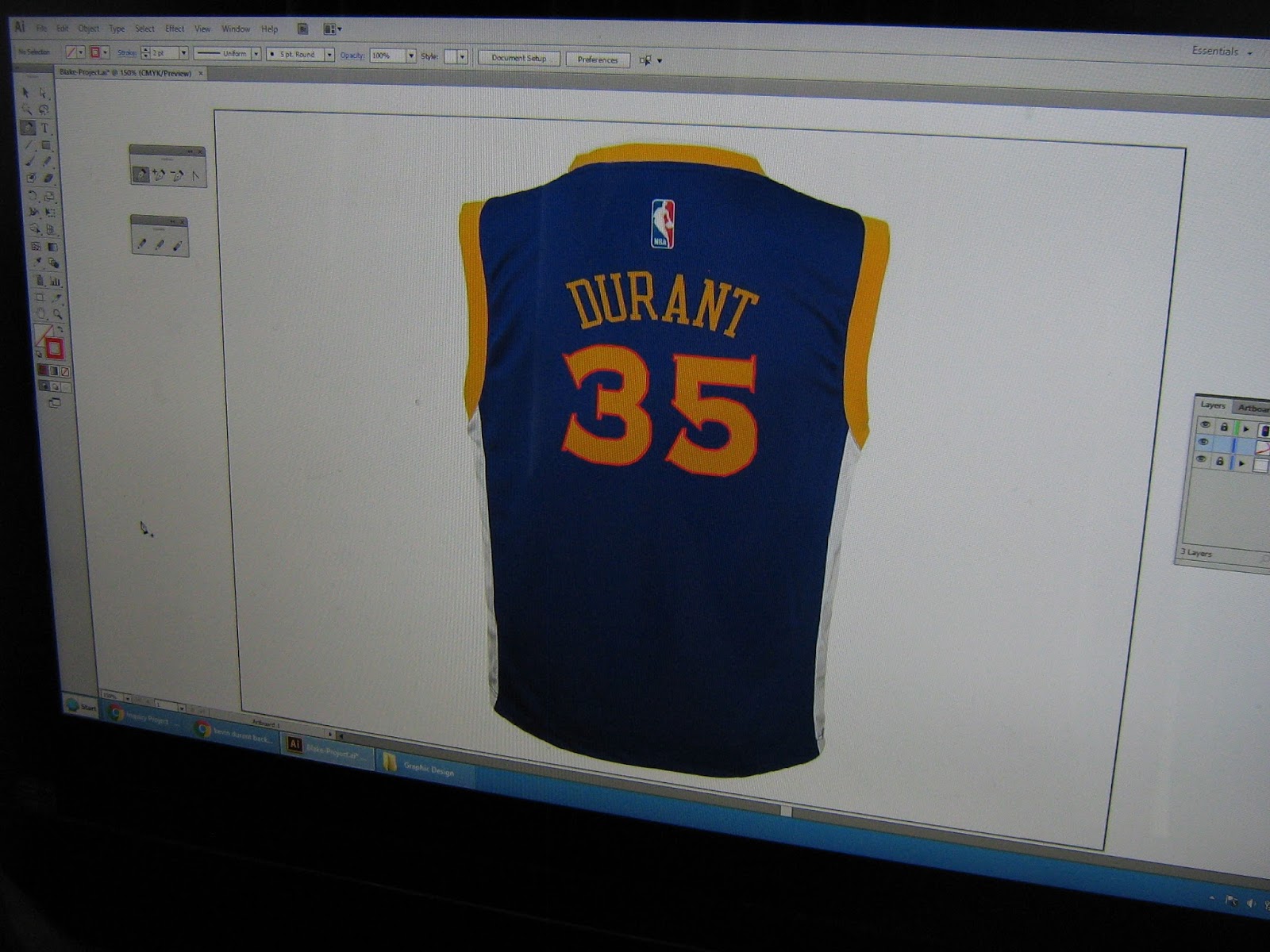The width and height of the screenshot is (1270, 952).
Task: Select the Pen tool in the toolbox
Action: coord(28,127)
